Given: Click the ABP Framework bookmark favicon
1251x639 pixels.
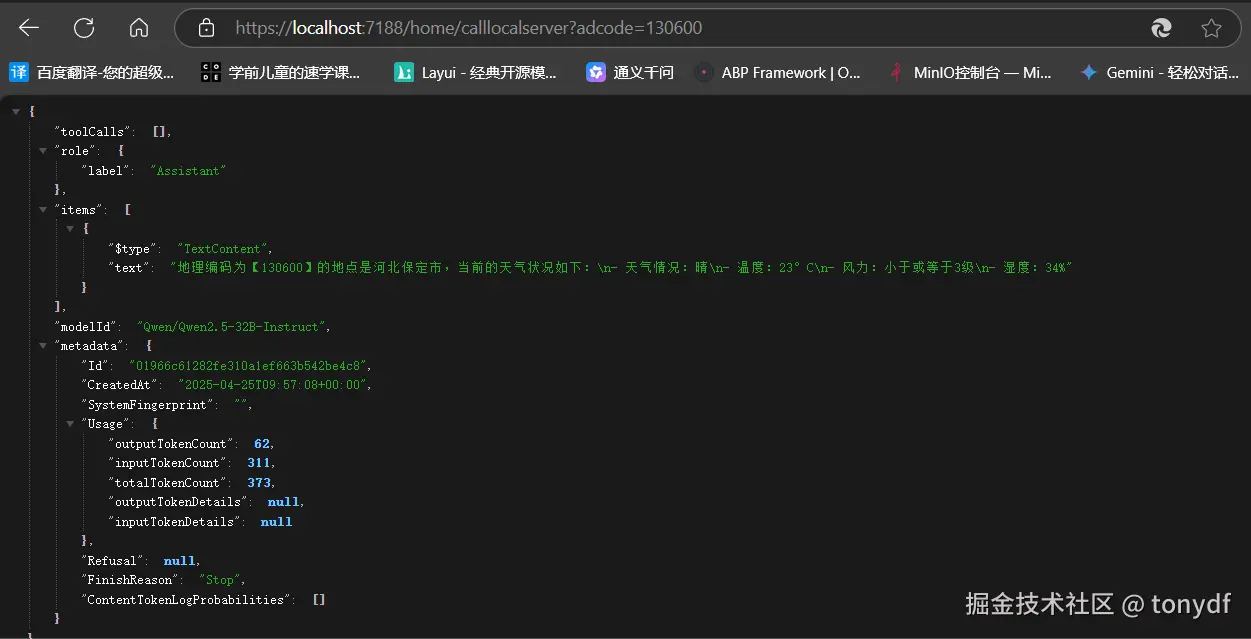Looking at the screenshot, I should (705, 72).
